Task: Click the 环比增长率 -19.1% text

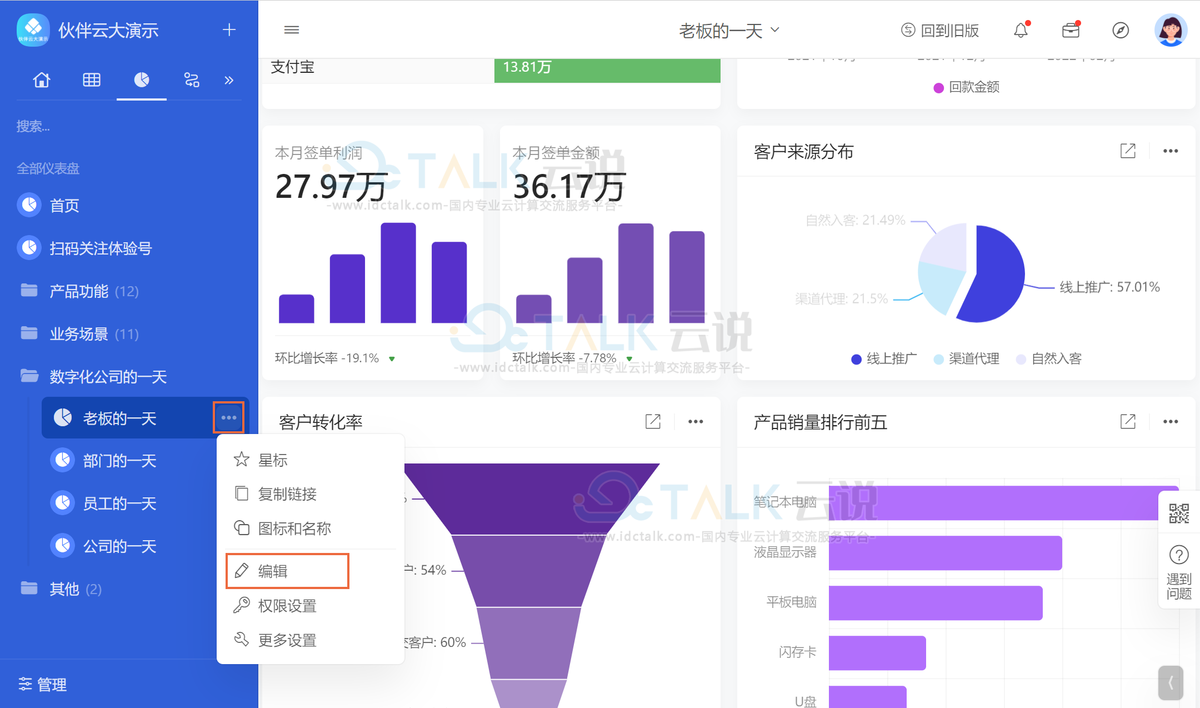Action: pyautogui.click(x=327, y=357)
